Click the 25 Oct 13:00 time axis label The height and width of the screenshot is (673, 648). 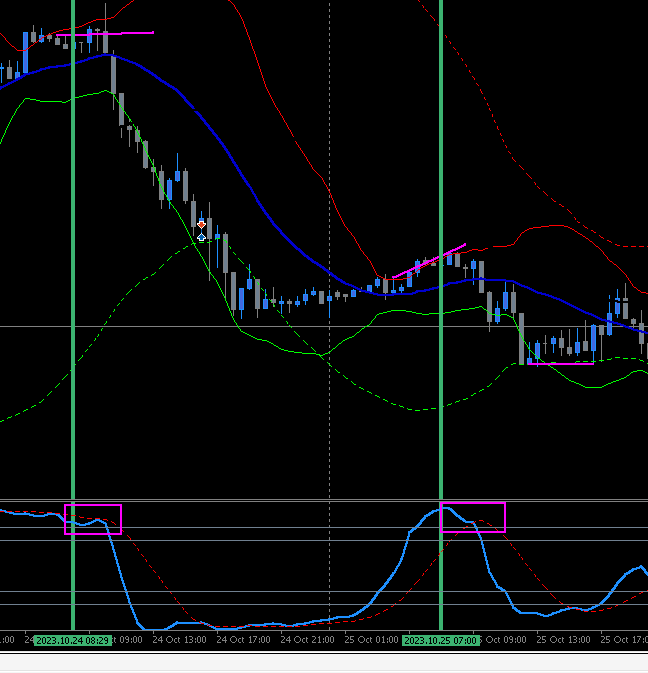[563, 640]
